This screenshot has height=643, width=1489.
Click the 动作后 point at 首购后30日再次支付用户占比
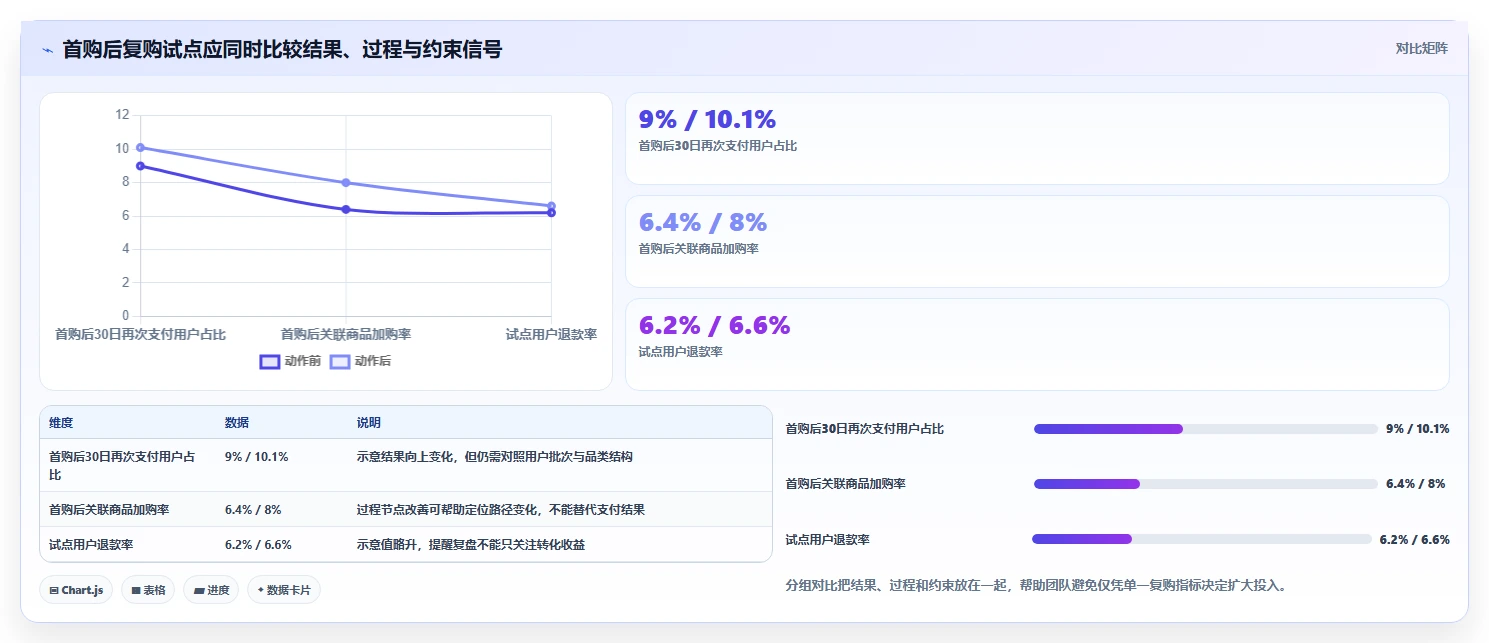tap(141, 148)
